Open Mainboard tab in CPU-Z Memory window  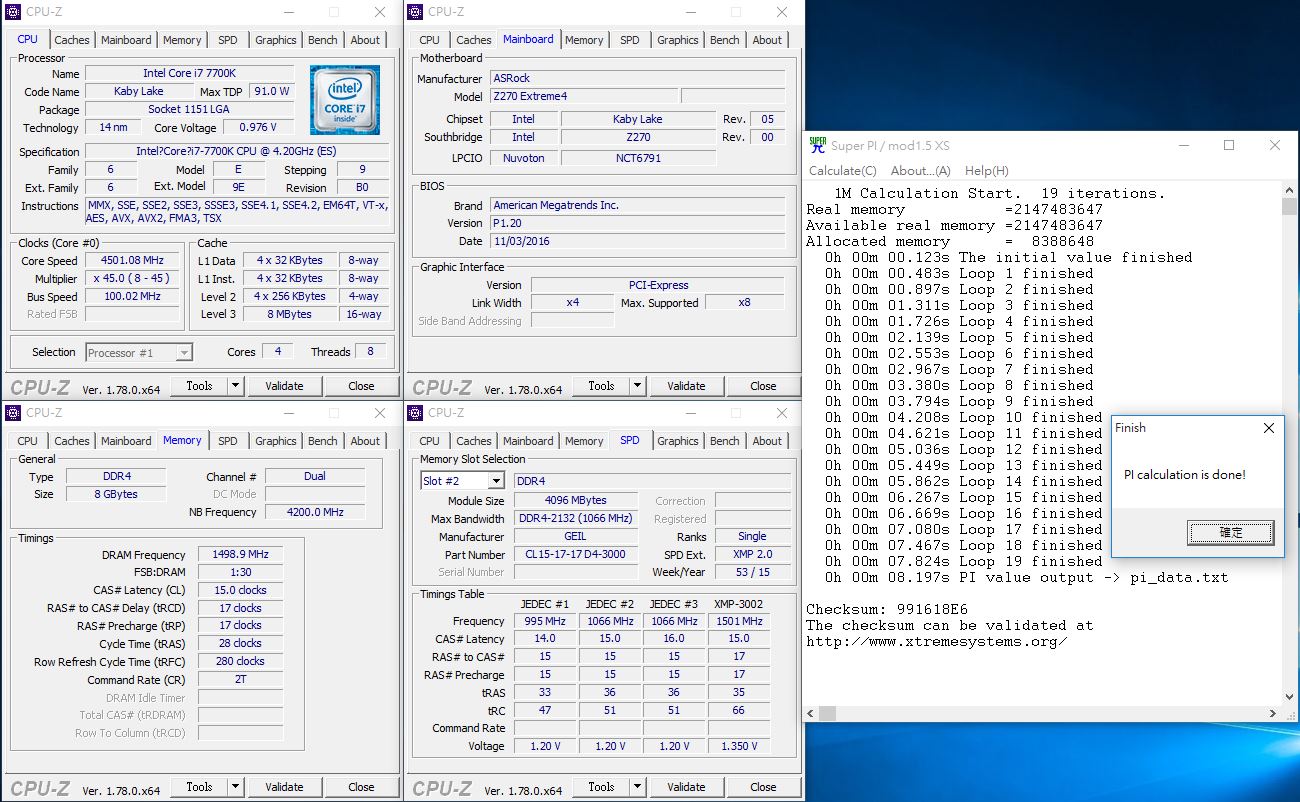click(x=126, y=441)
